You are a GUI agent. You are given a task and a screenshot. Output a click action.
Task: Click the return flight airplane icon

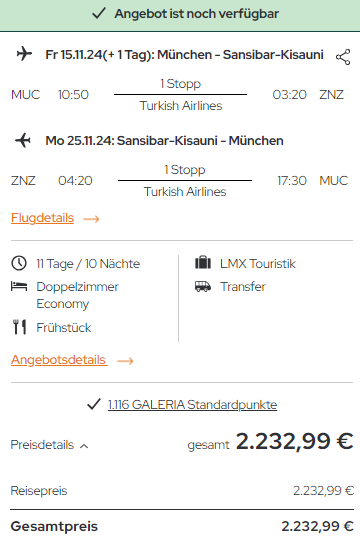click(x=23, y=140)
